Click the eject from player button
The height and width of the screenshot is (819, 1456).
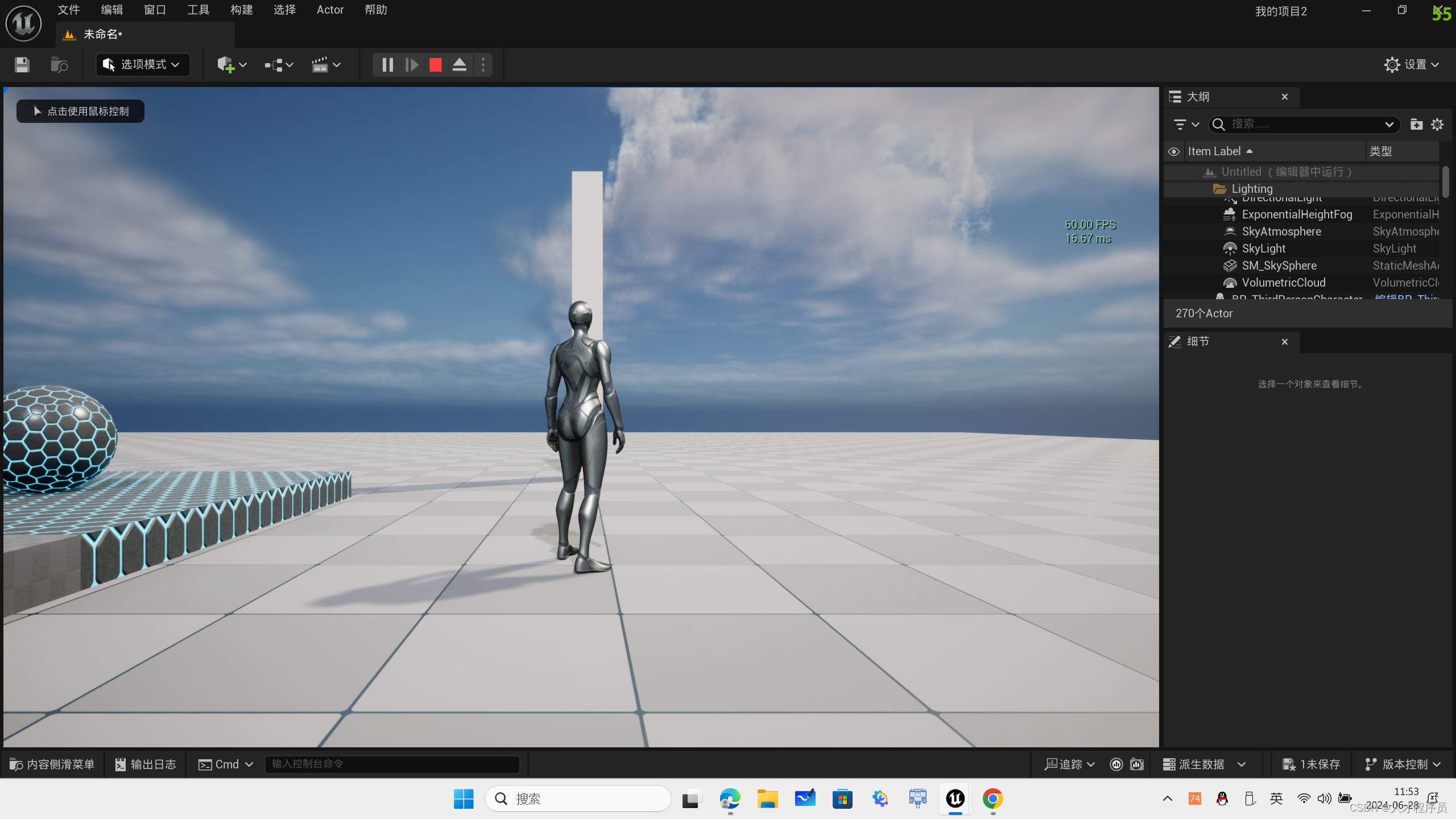(460, 65)
